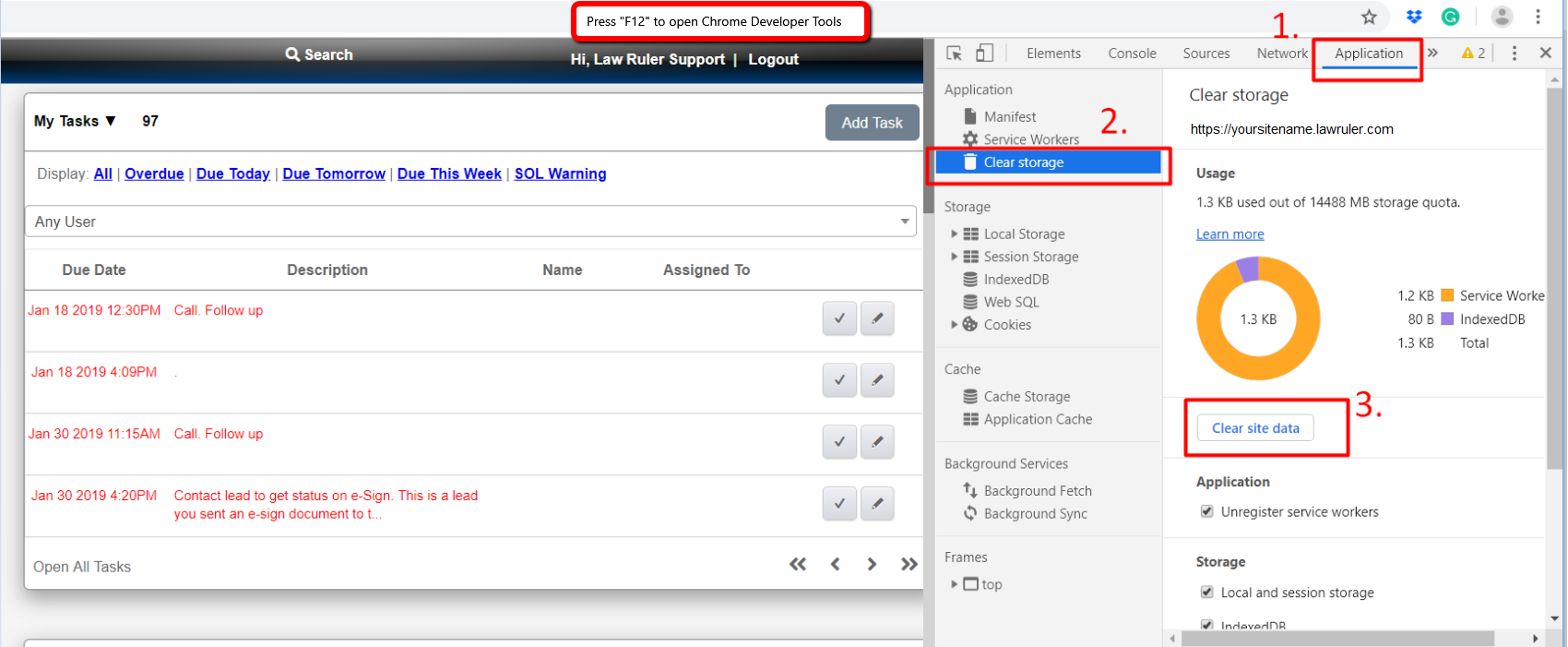Click the Open All Tasks text
Image resolution: width=1568 pixels, height=647 pixels.
click(x=82, y=567)
